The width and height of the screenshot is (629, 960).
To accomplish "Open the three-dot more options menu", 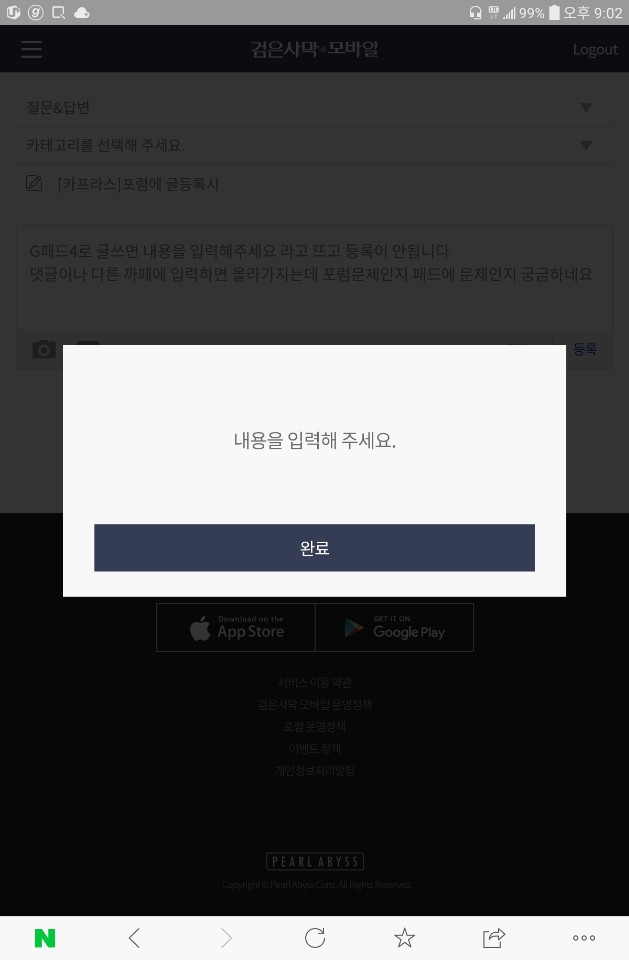I will tap(584, 938).
